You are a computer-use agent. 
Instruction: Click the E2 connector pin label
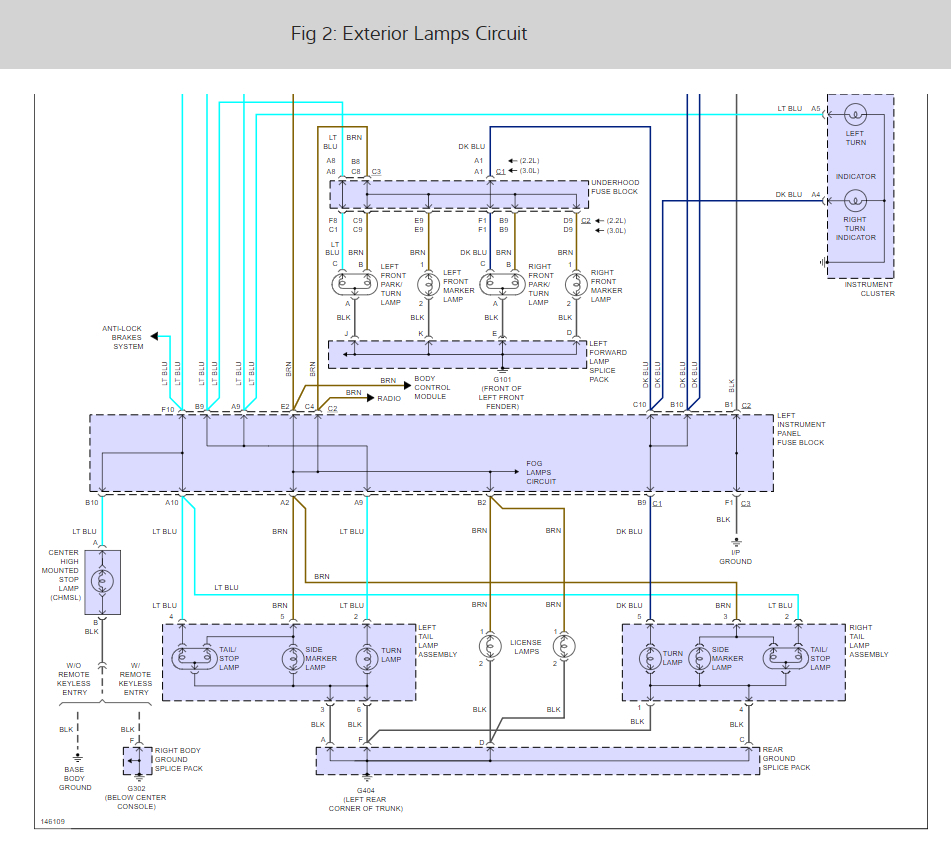285,407
